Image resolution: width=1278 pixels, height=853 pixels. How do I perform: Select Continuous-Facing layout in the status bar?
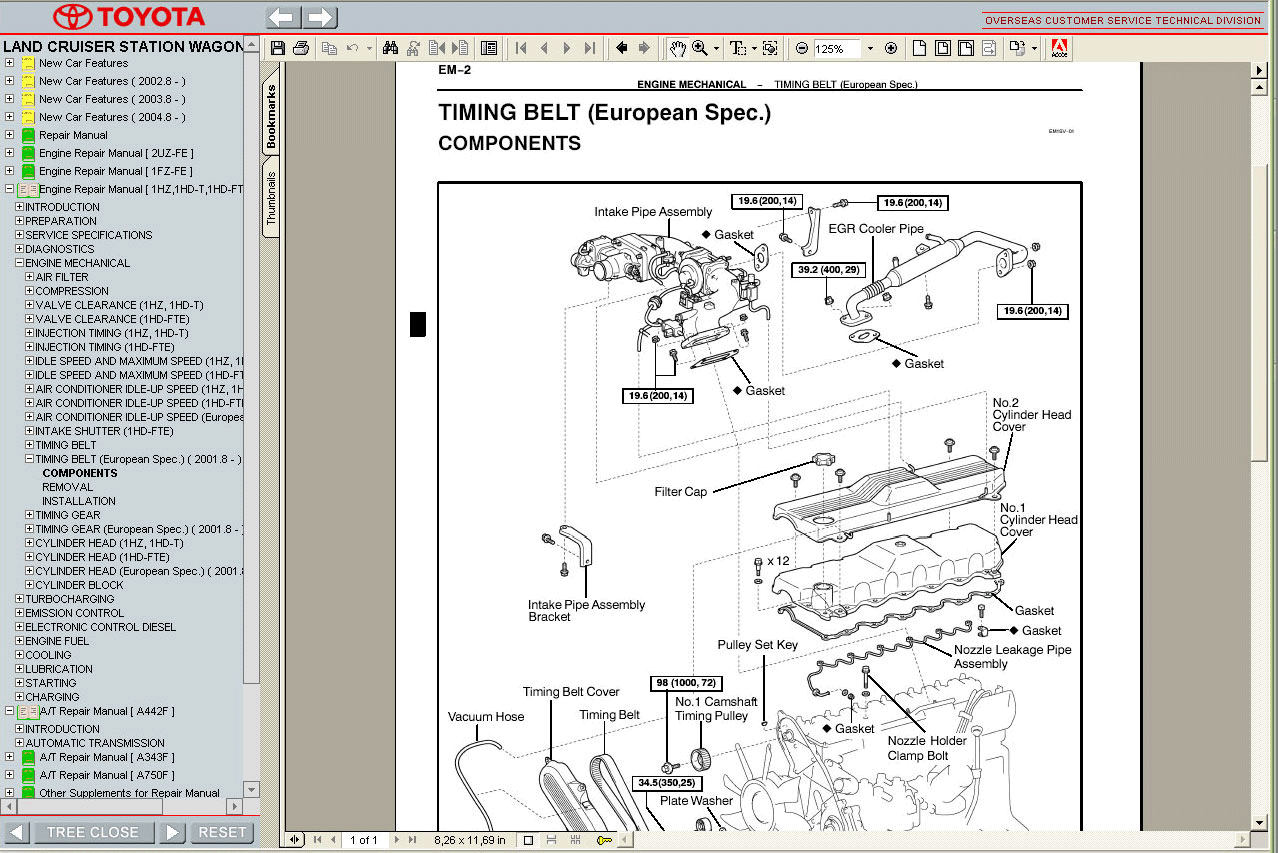click(576, 841)
